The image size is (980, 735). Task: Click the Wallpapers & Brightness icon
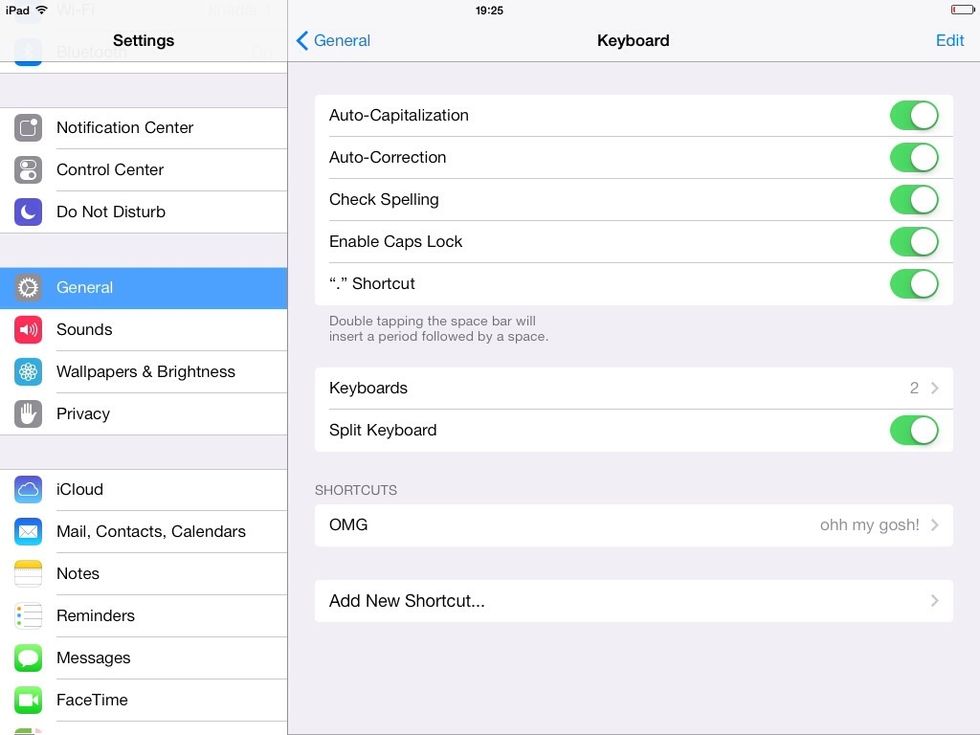coord(26,371)
